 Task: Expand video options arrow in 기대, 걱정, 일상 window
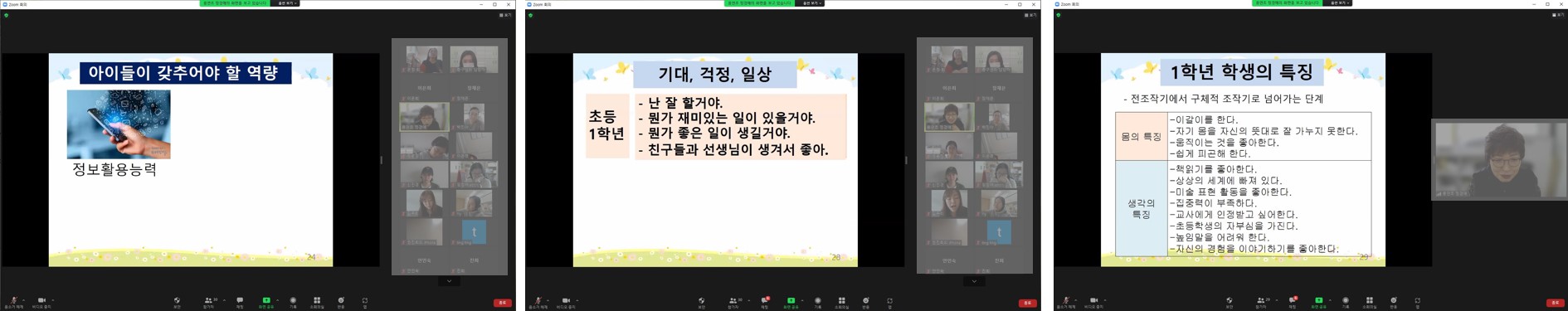(x=578, y=300)
